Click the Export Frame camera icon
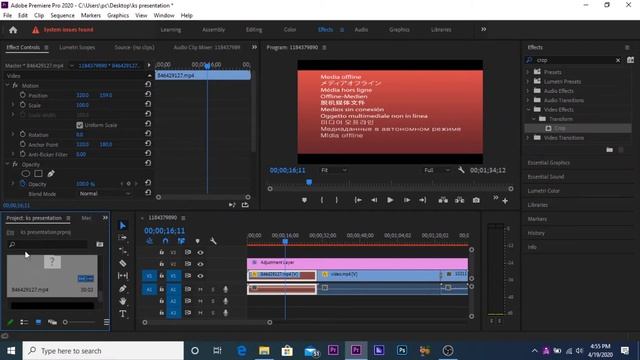The image size is (640, 360). tap(476, 200)
